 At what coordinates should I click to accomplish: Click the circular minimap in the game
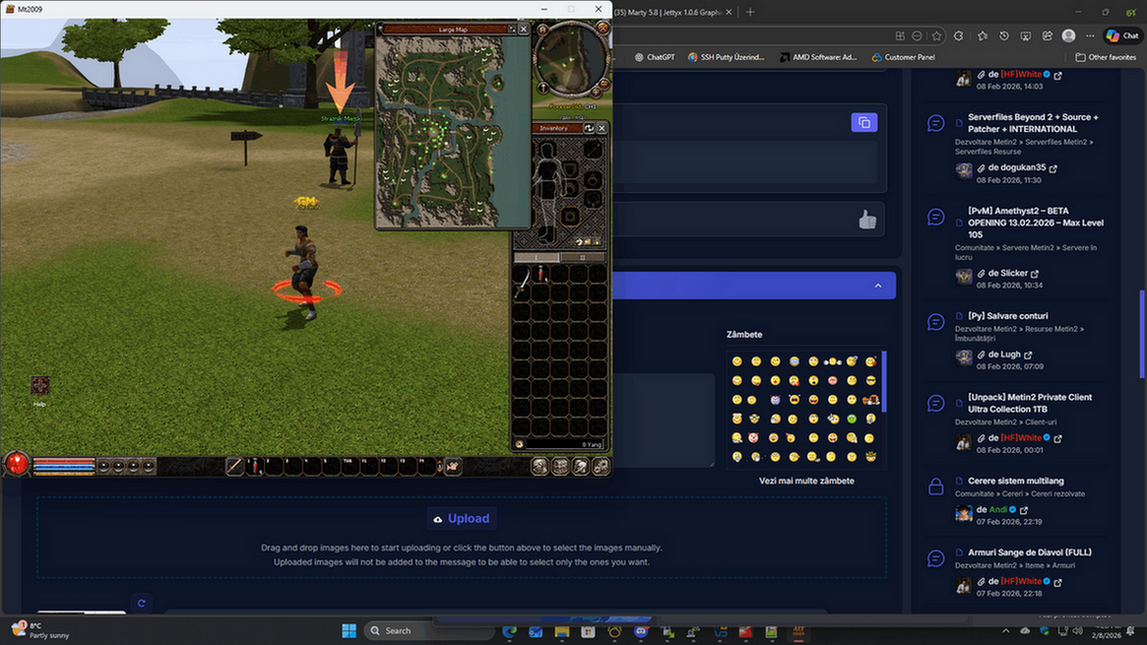pyautogui.click(x=571, y=59)
